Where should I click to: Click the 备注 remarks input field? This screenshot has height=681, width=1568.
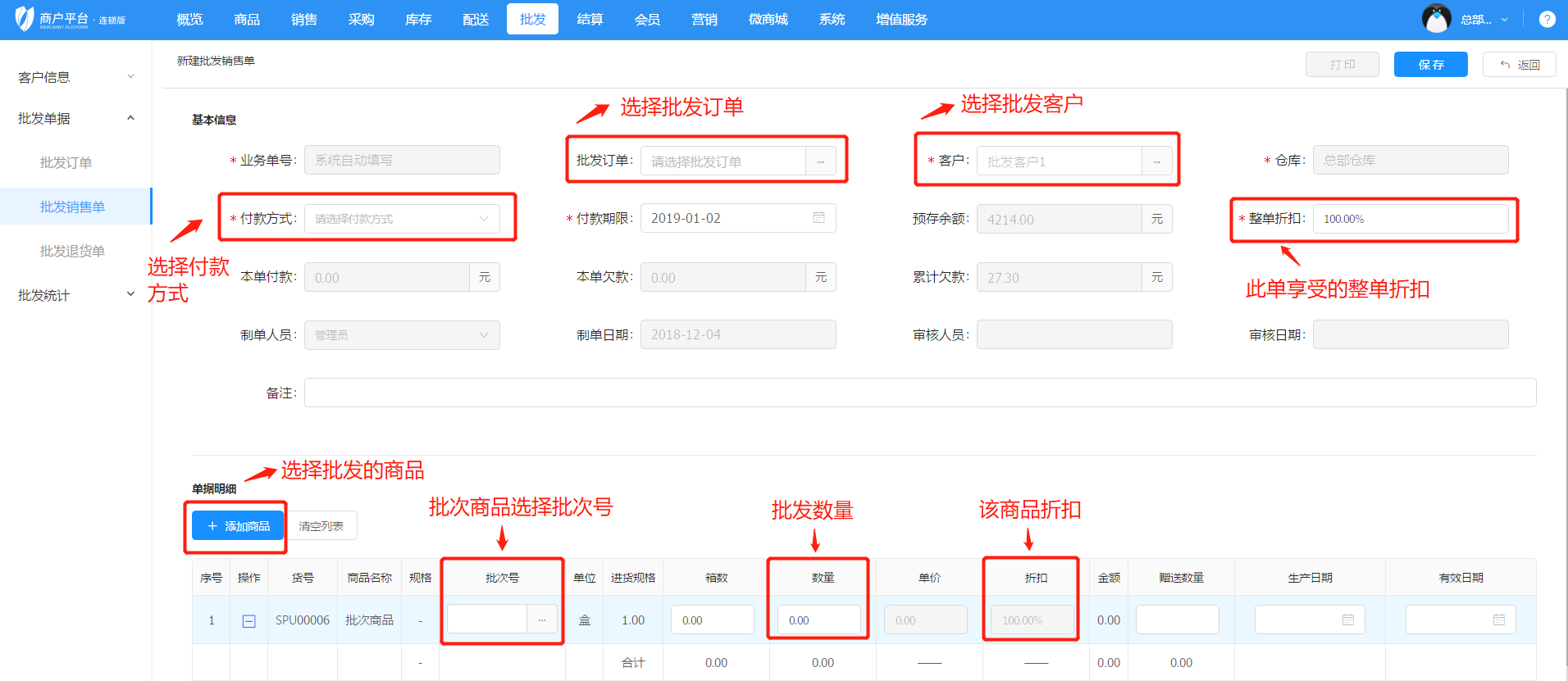(919, 393)
